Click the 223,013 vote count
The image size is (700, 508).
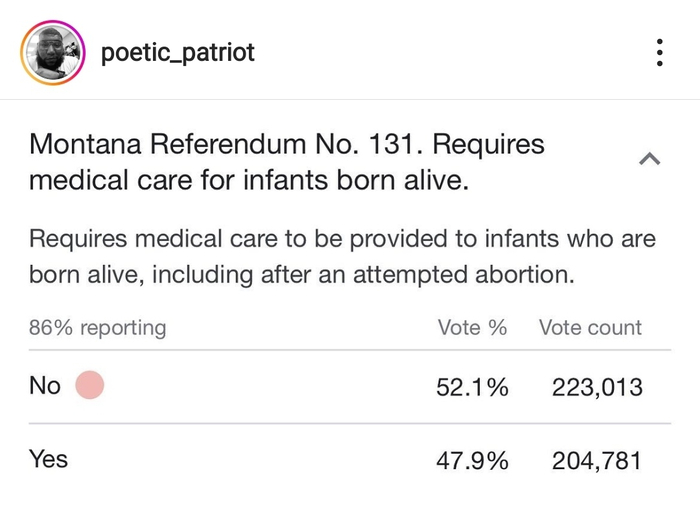[x=596, y=388]
